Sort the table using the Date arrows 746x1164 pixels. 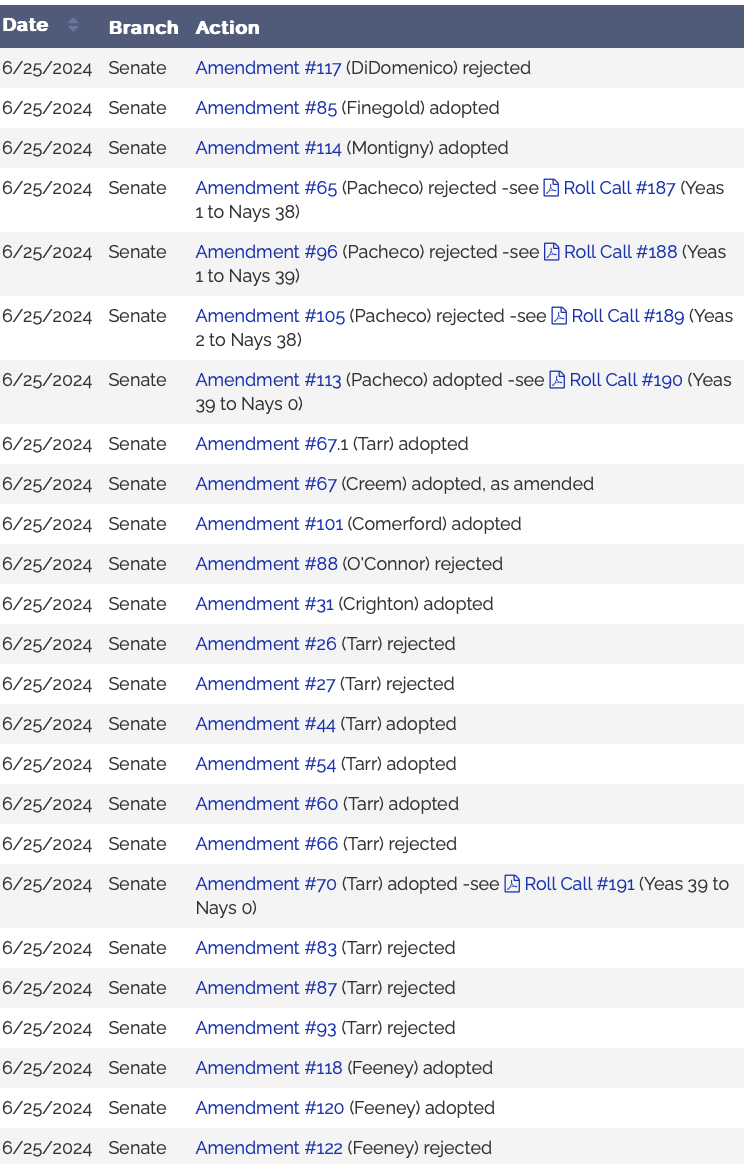tap(73, 25)
